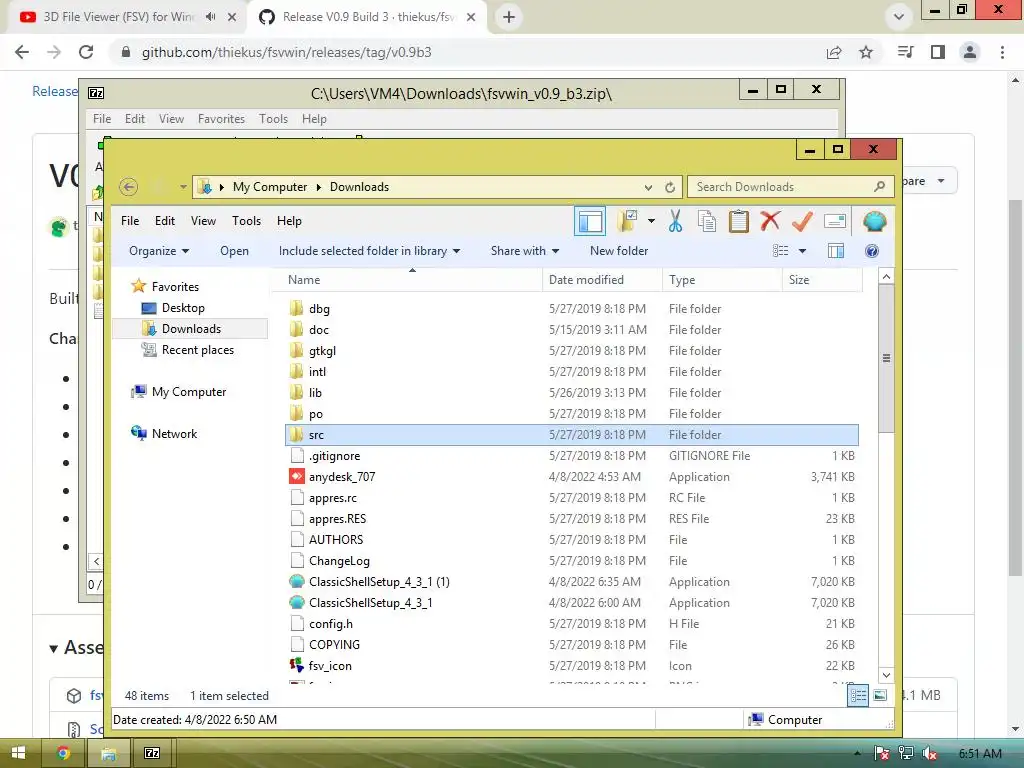Click Downloads in the address breadcrumb
Viewport: 1024px width, 768px height.
(x=359, y=187)
